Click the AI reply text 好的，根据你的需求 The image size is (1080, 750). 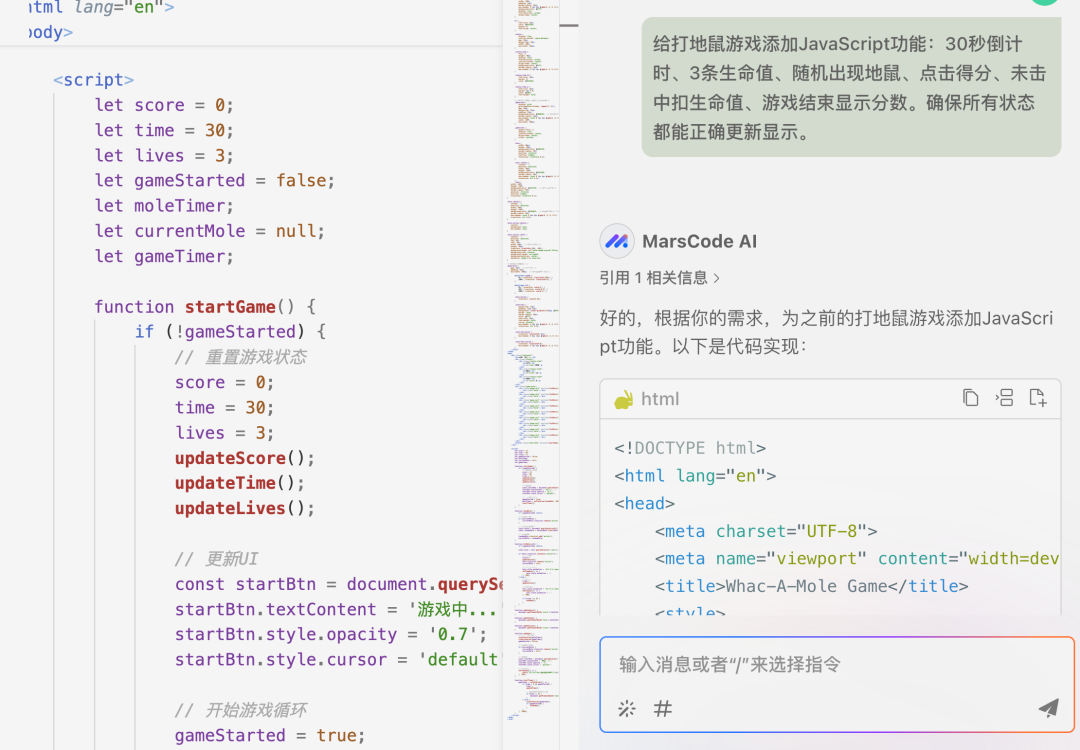(x=826, y=332)
